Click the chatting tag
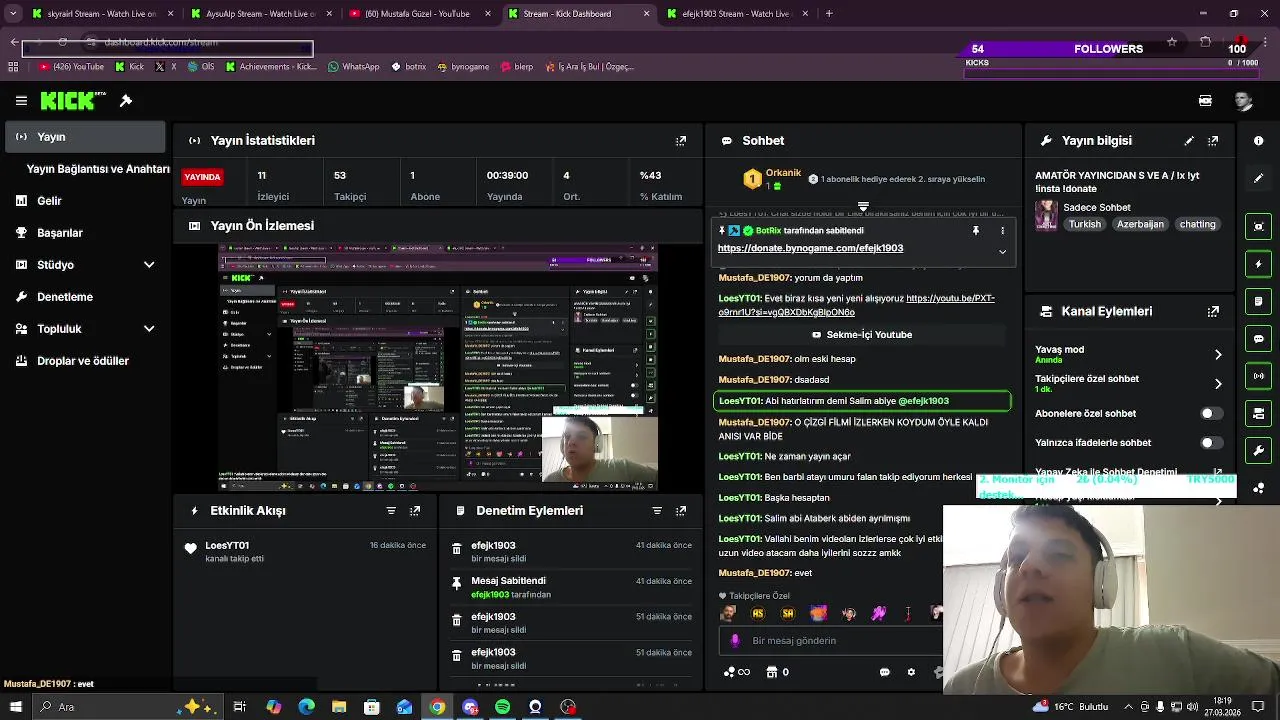Screen dimensions: 1280x720 (1197, 224)
